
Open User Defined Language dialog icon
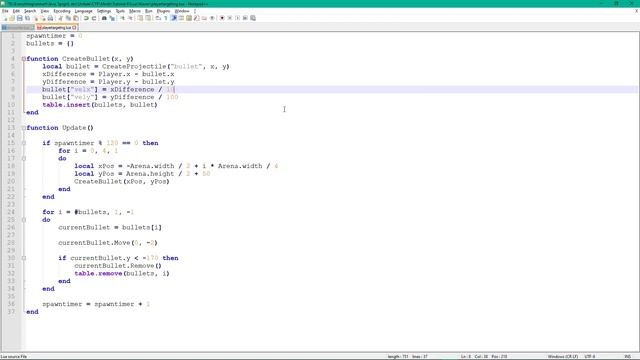click(x=181, y=18)
